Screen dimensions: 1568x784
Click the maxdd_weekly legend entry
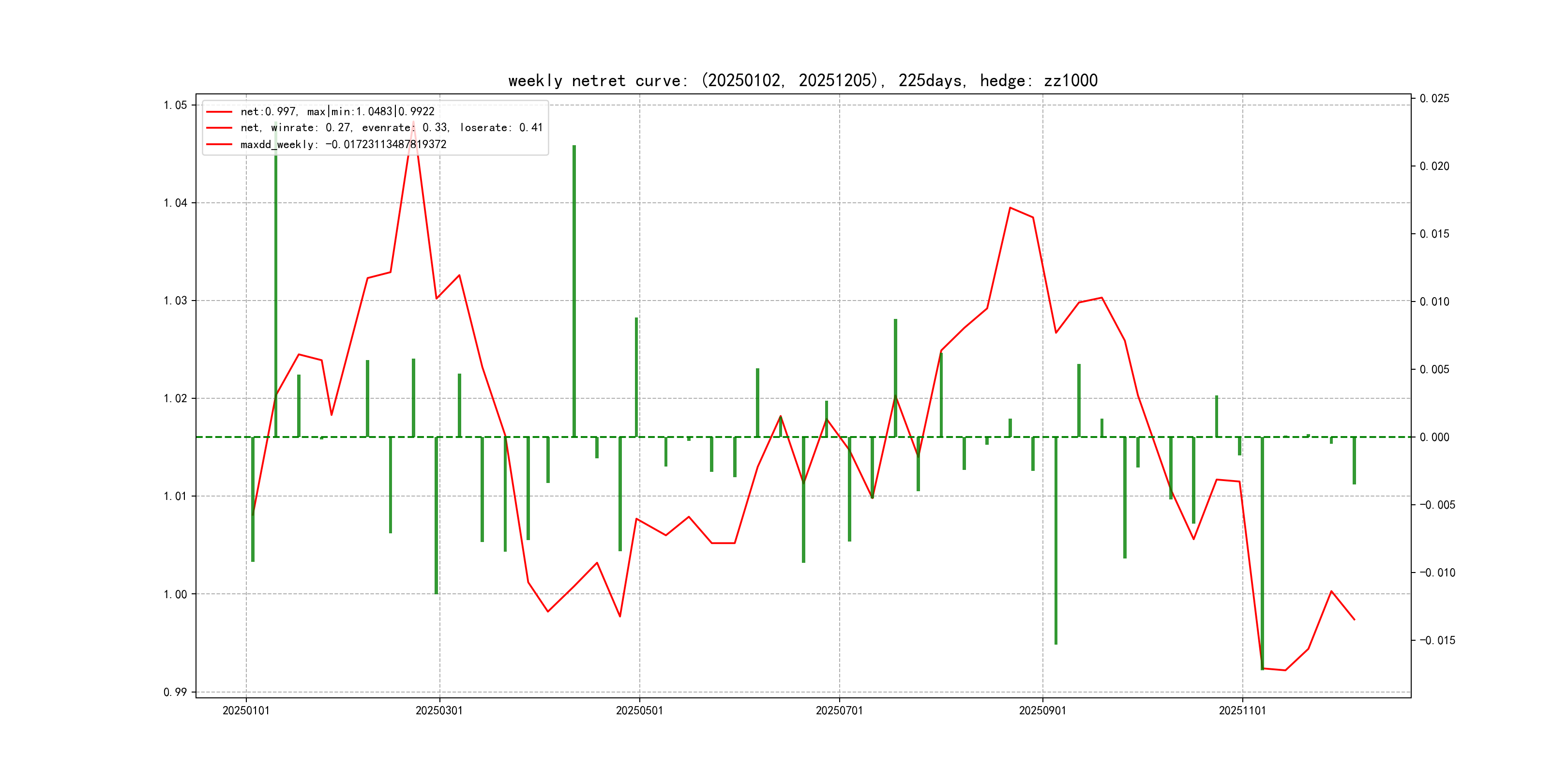click(343, 144)
